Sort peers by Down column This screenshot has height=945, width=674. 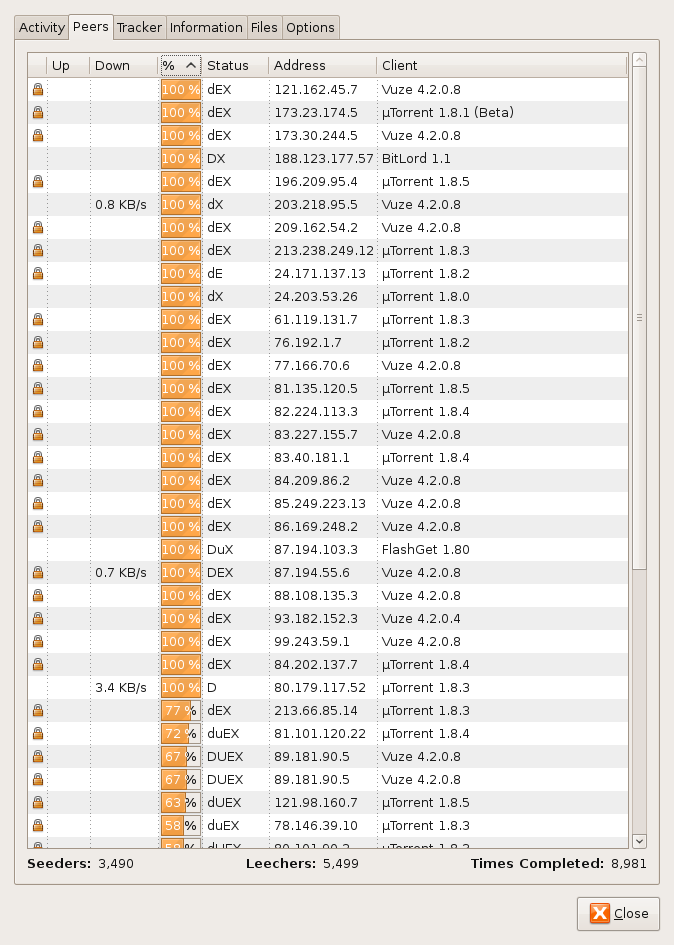coord(124,65)
